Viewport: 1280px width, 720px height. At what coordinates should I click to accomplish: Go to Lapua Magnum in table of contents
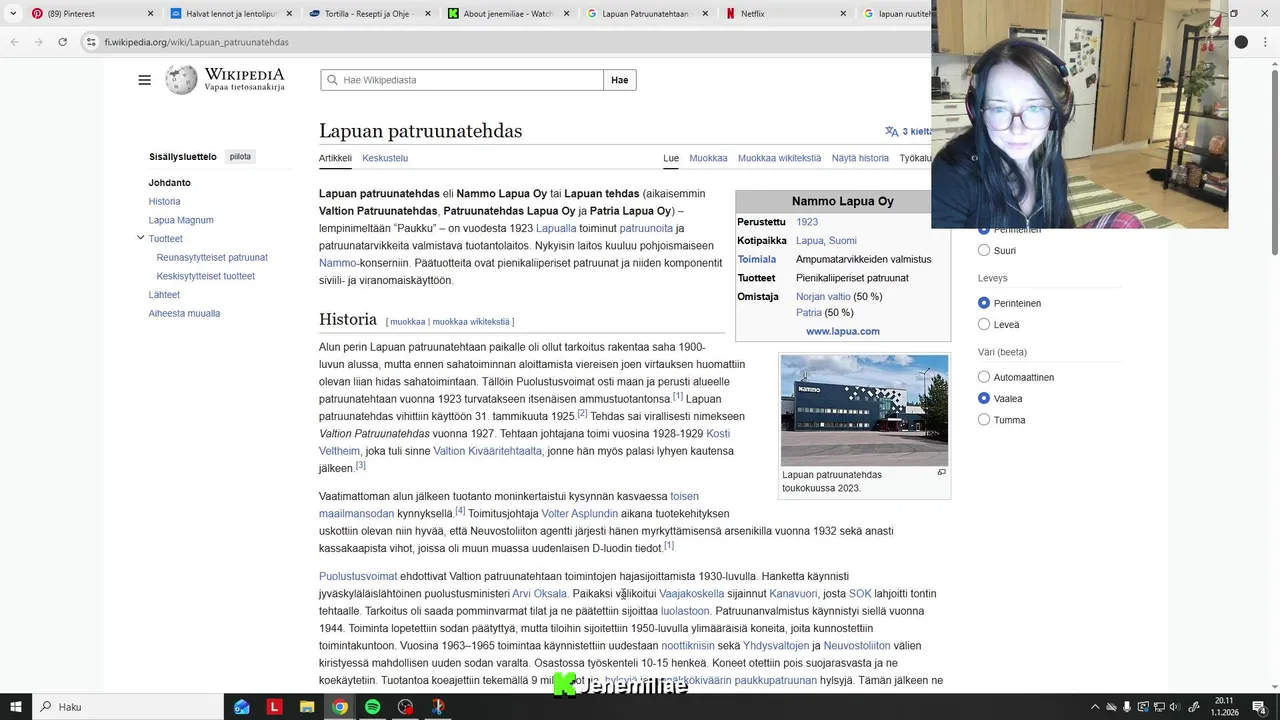point(181,220)
